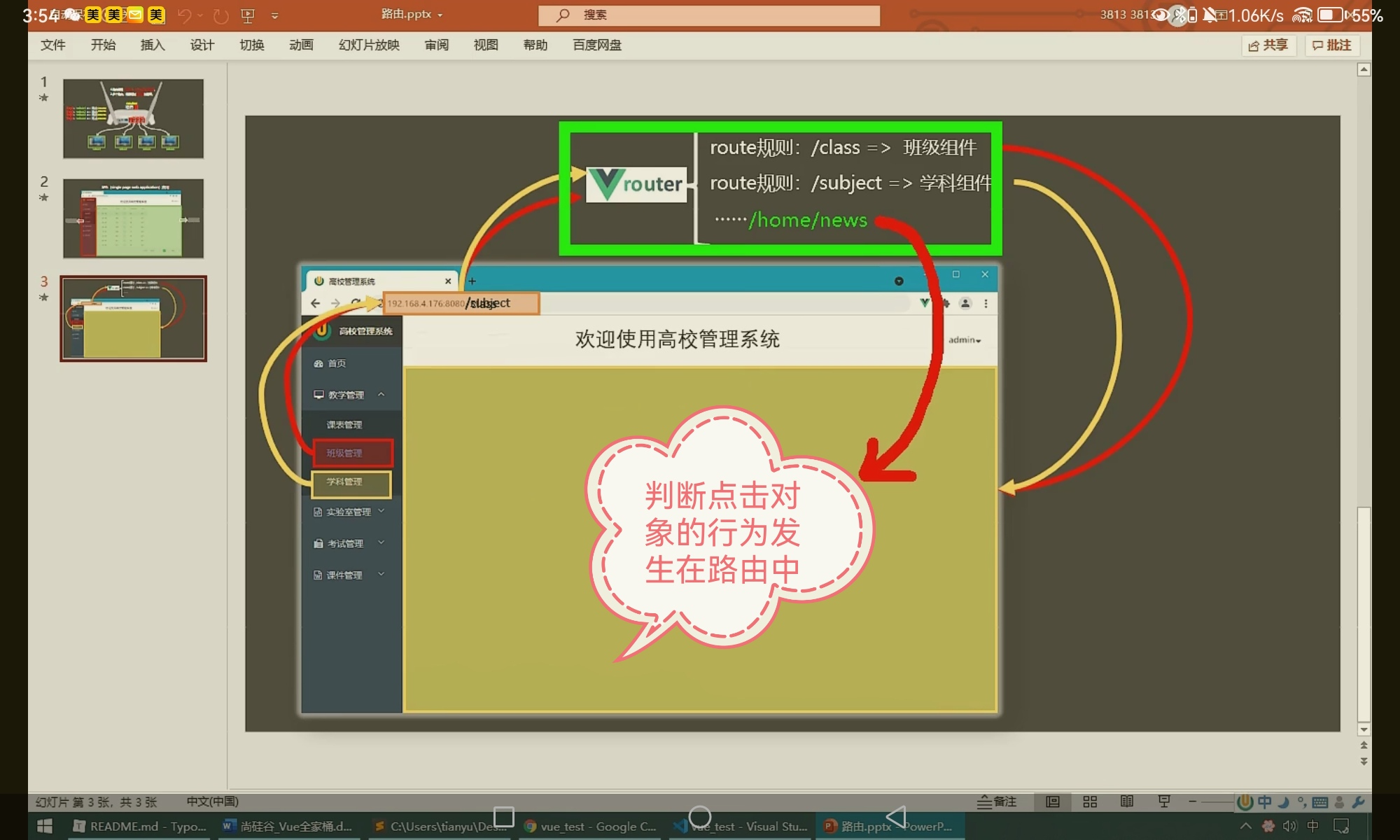Click the zoom-out minus on zoom slider
The height and width of the screenshot is (840, 1400).
pyautogui.click(x=1192, y=802)
